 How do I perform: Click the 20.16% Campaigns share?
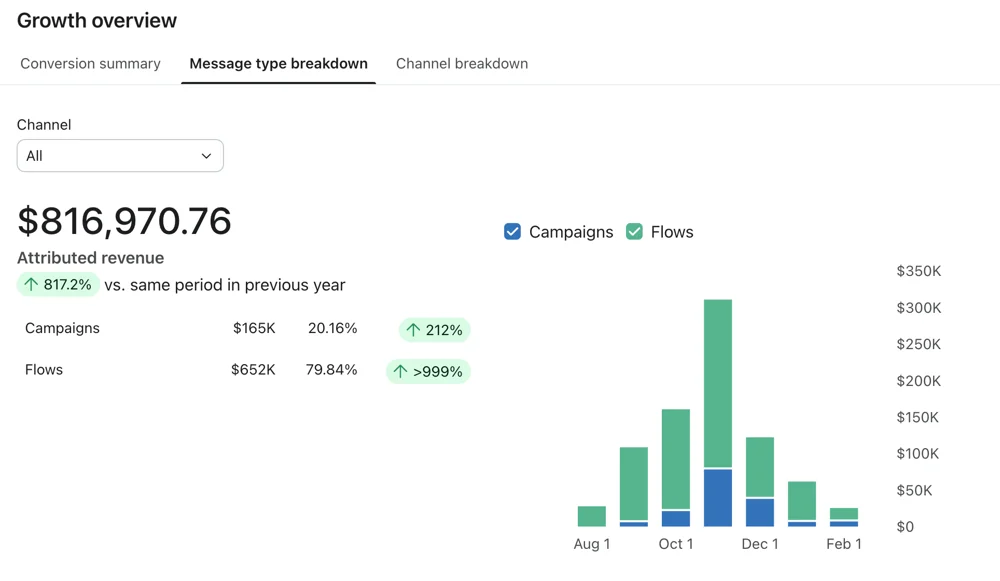click(x=332, y=328)
